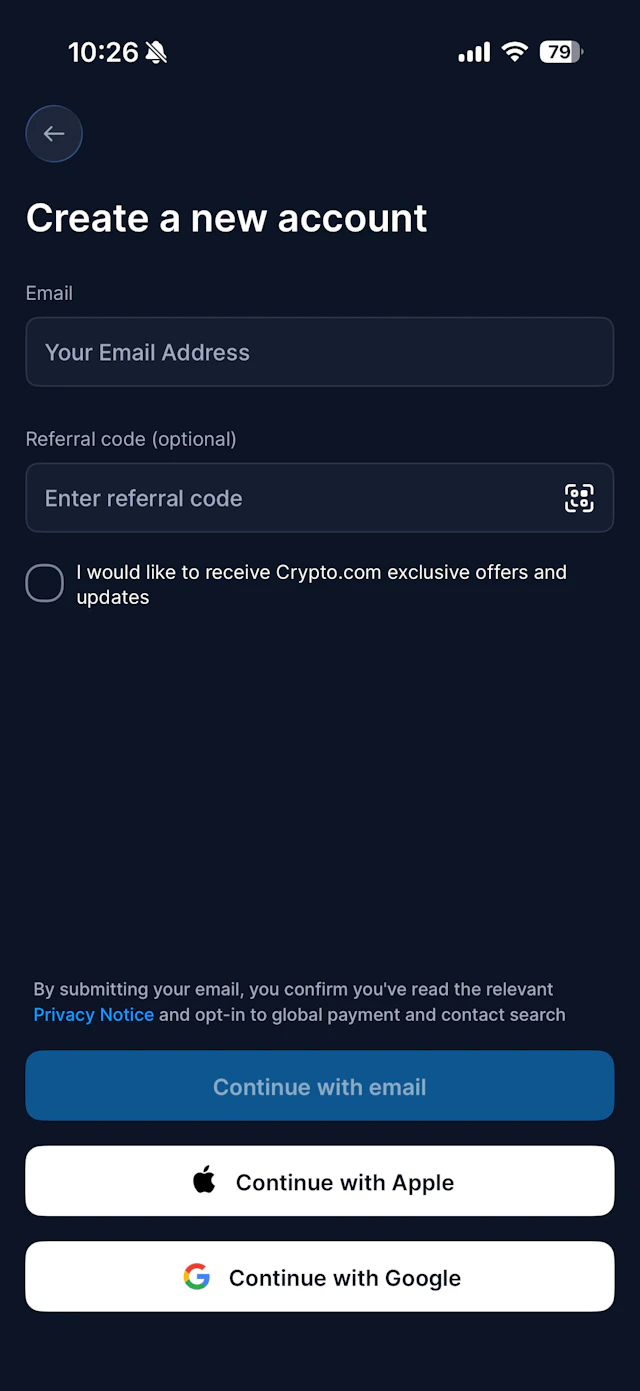Click the Continue with email button
This screenshot has width=640, height=1391.
(320, 1086)
